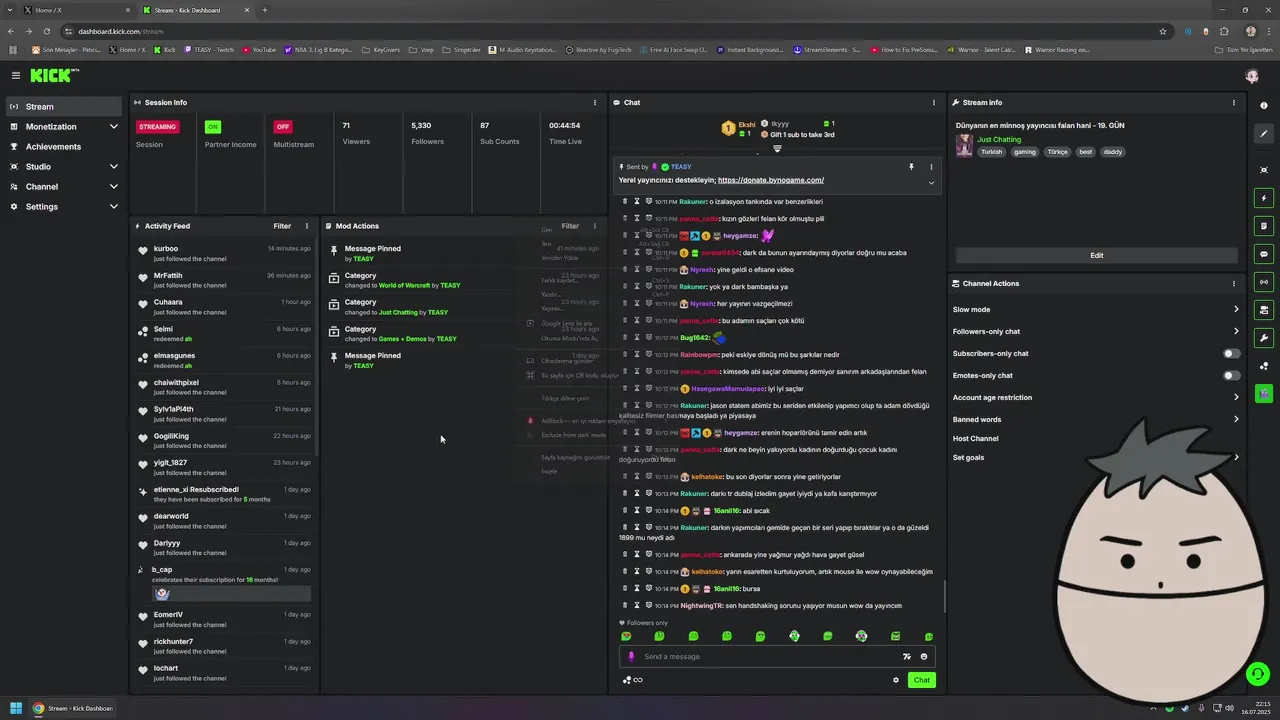Select the World of Warcraft category change entry
1280x720 pixels.
point(465,280)
